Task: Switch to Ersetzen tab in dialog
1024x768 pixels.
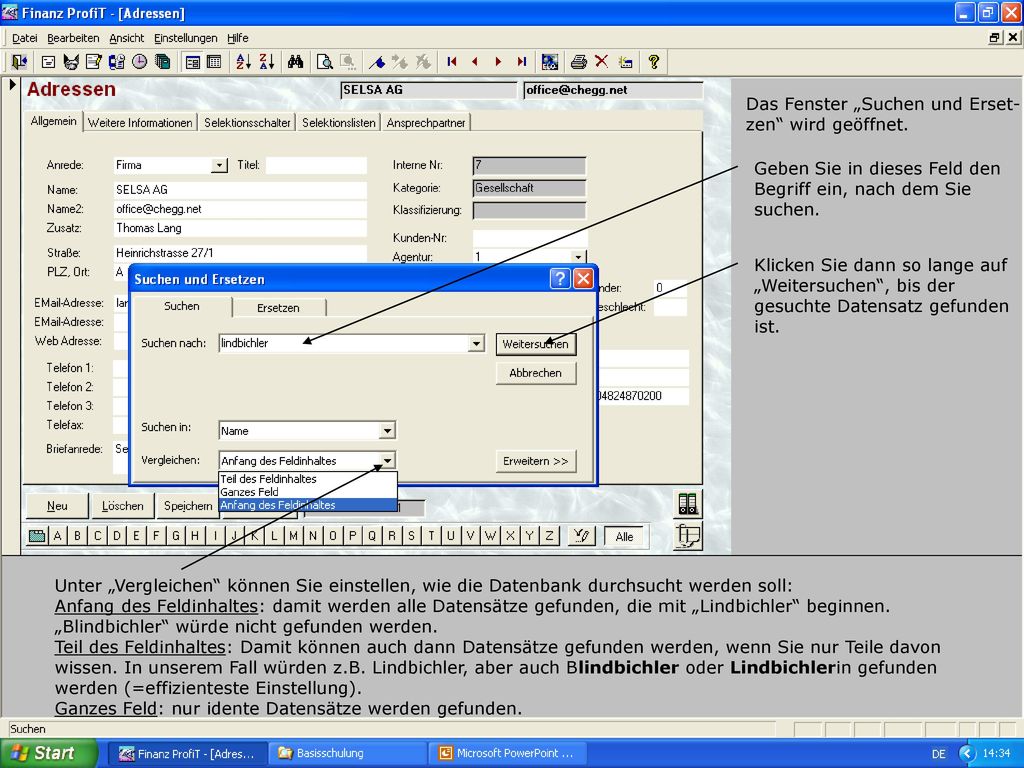Action: point(278,308)
